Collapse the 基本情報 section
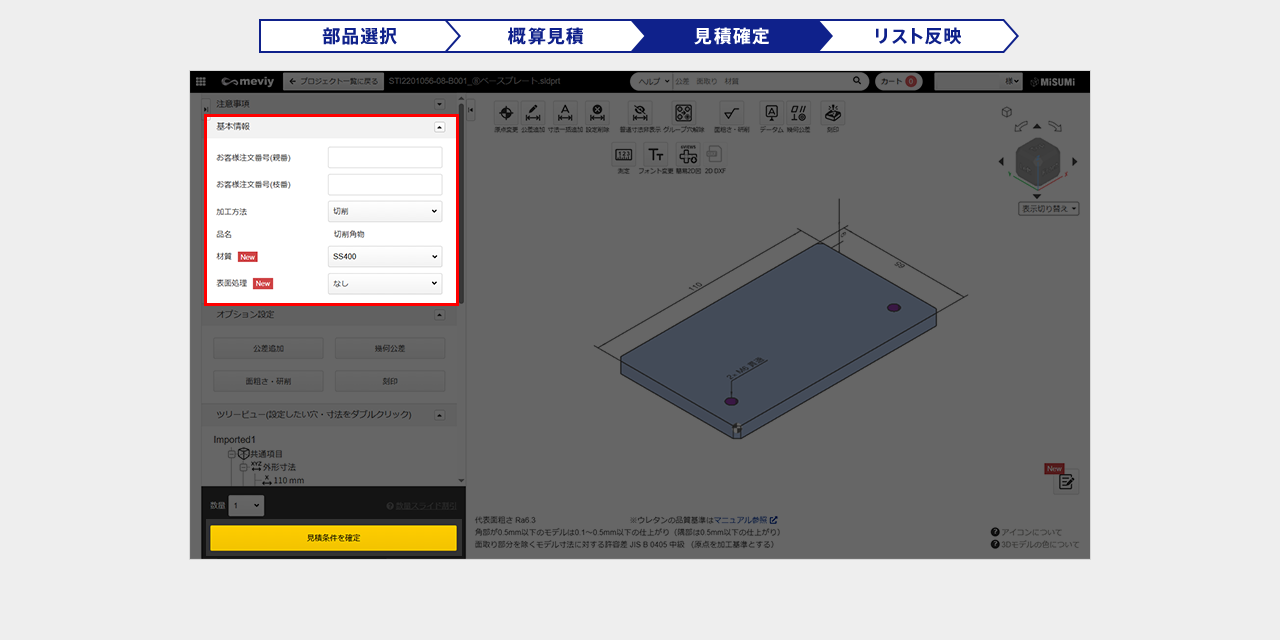 (x=439, y=127)
